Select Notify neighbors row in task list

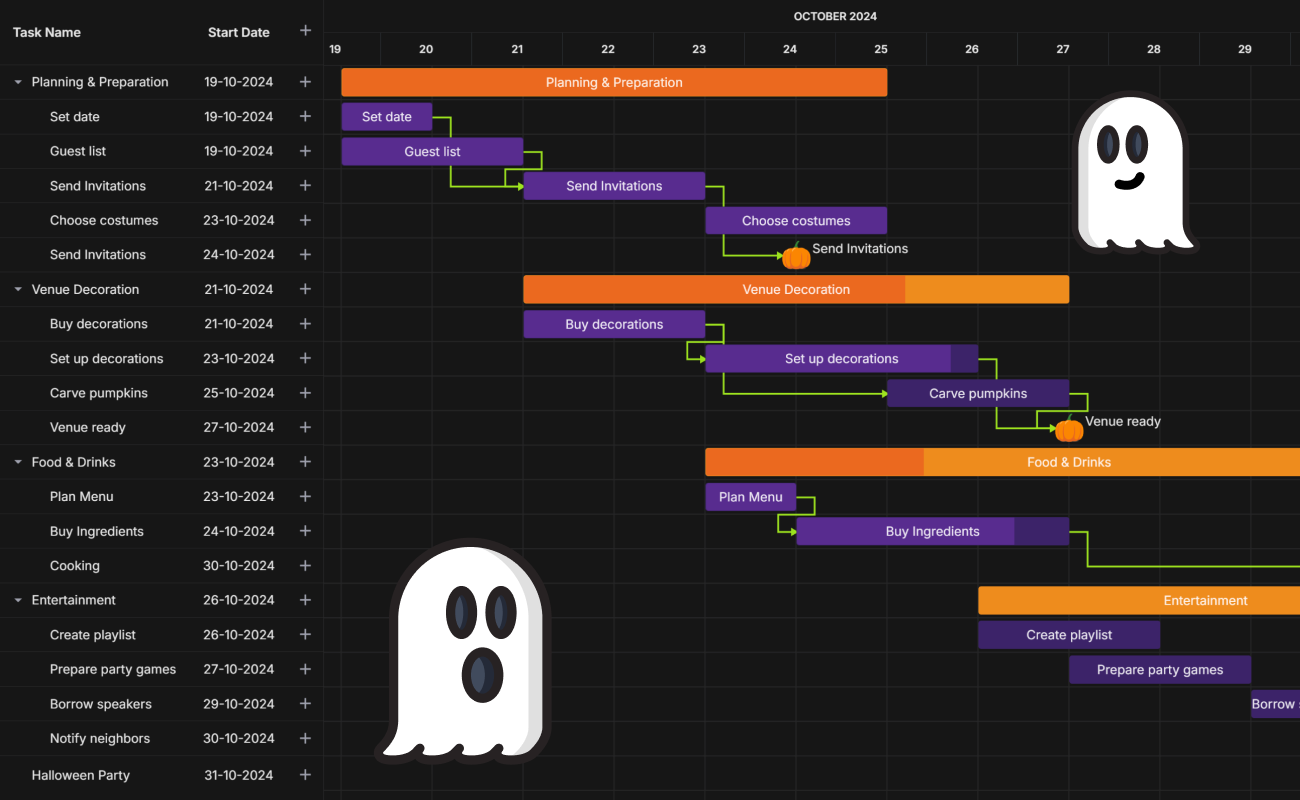161,739
